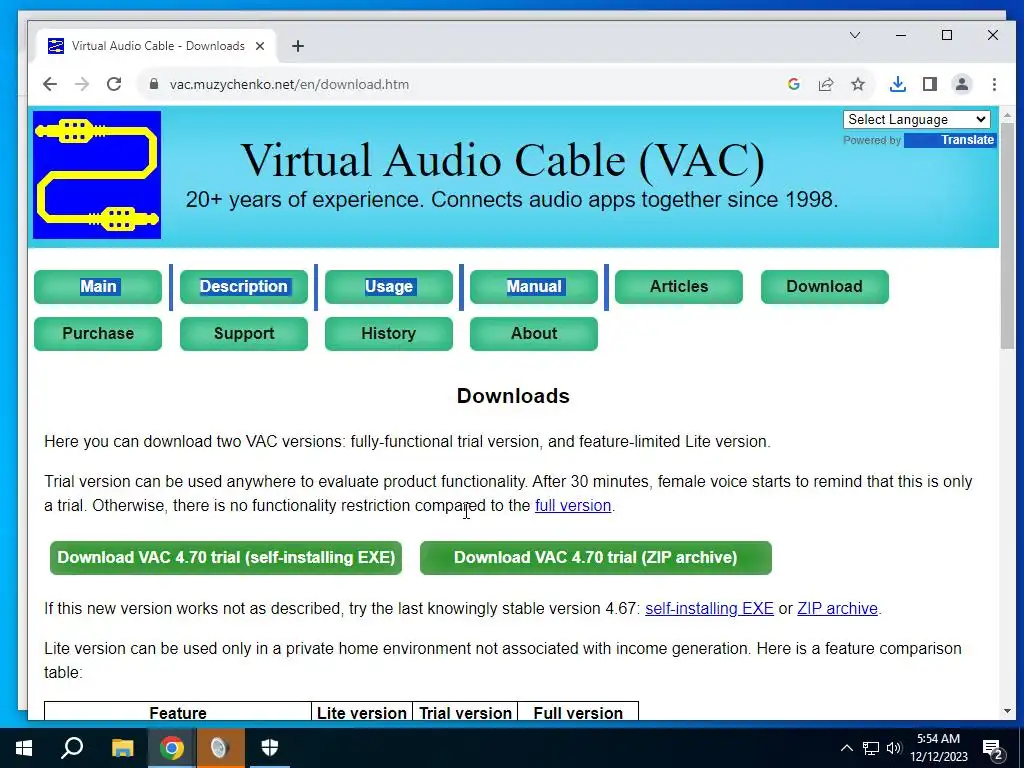Click the network tray icon
Image resolution: width=1024 pixels, height=768 pixels.
pos(871,748)
